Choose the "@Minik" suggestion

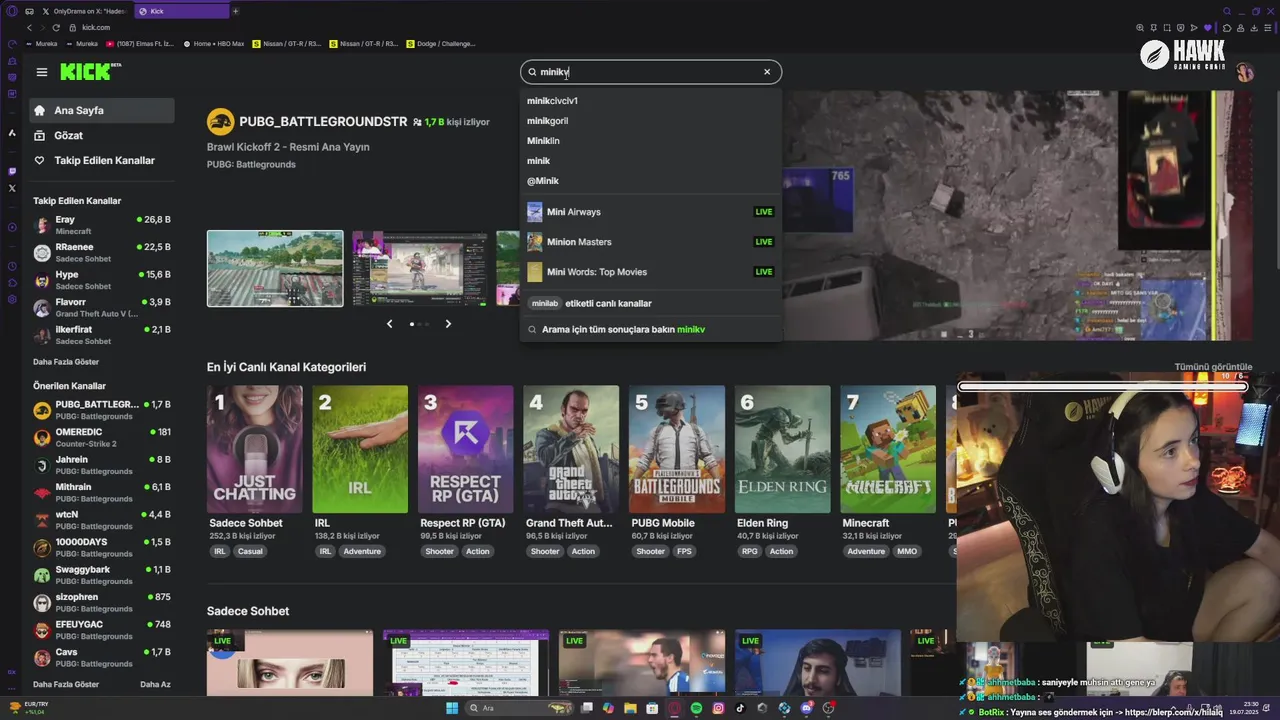(543, 181)
